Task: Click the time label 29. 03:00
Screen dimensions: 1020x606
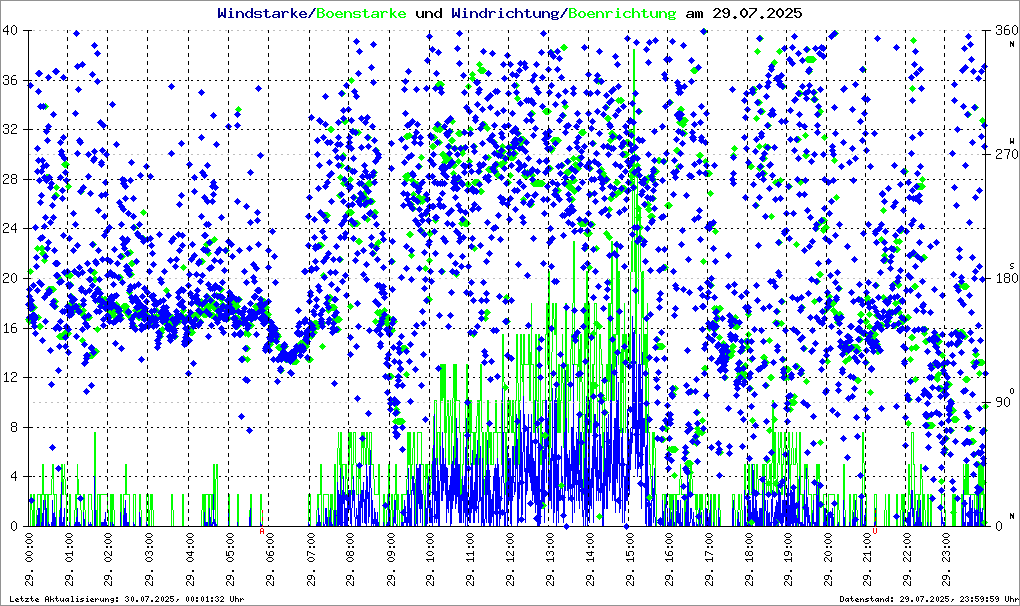Action: [x=149, y=560]
